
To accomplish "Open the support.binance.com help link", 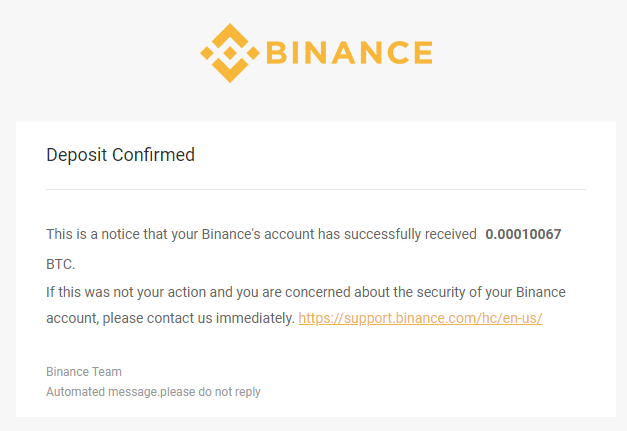I will tap(420, 318).
